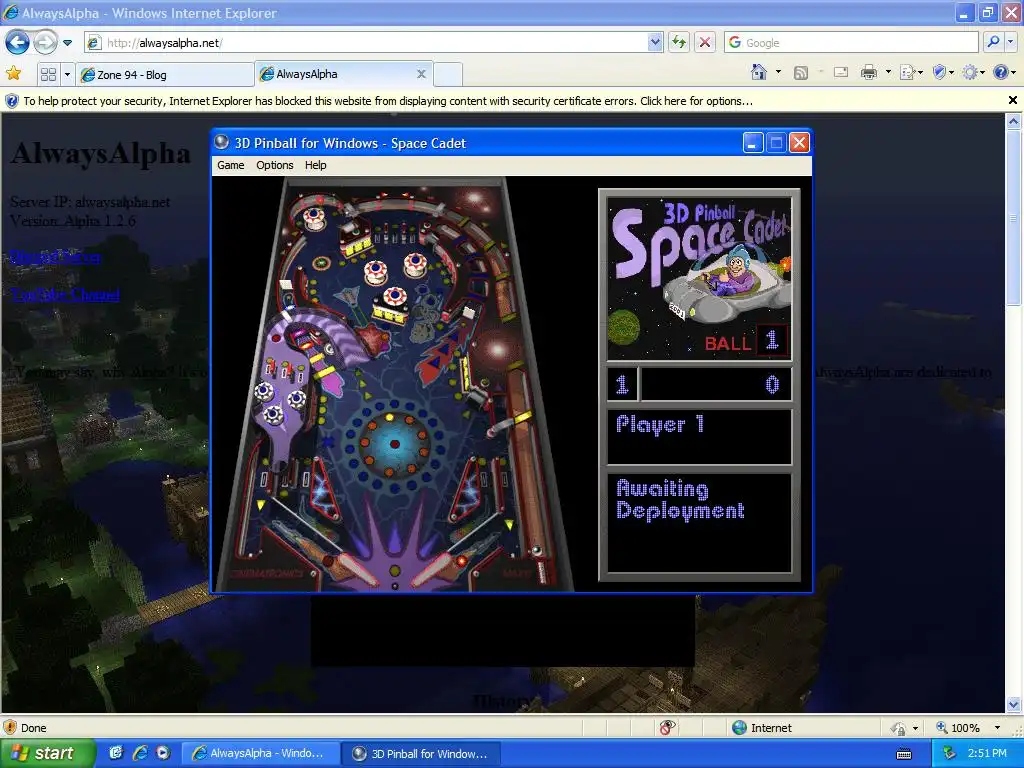
Task: Open the Safety shield menu
Action: tap(943, 72)
